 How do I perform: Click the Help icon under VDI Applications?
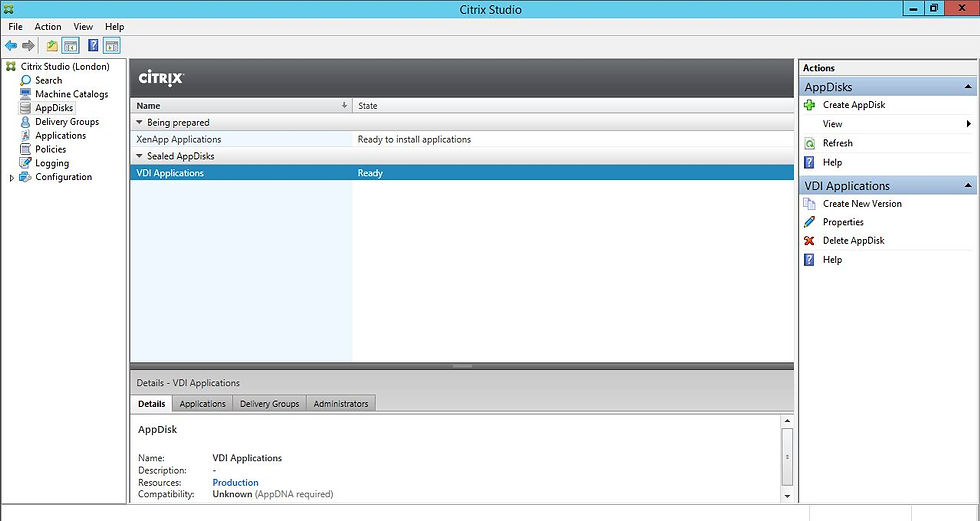809,260
